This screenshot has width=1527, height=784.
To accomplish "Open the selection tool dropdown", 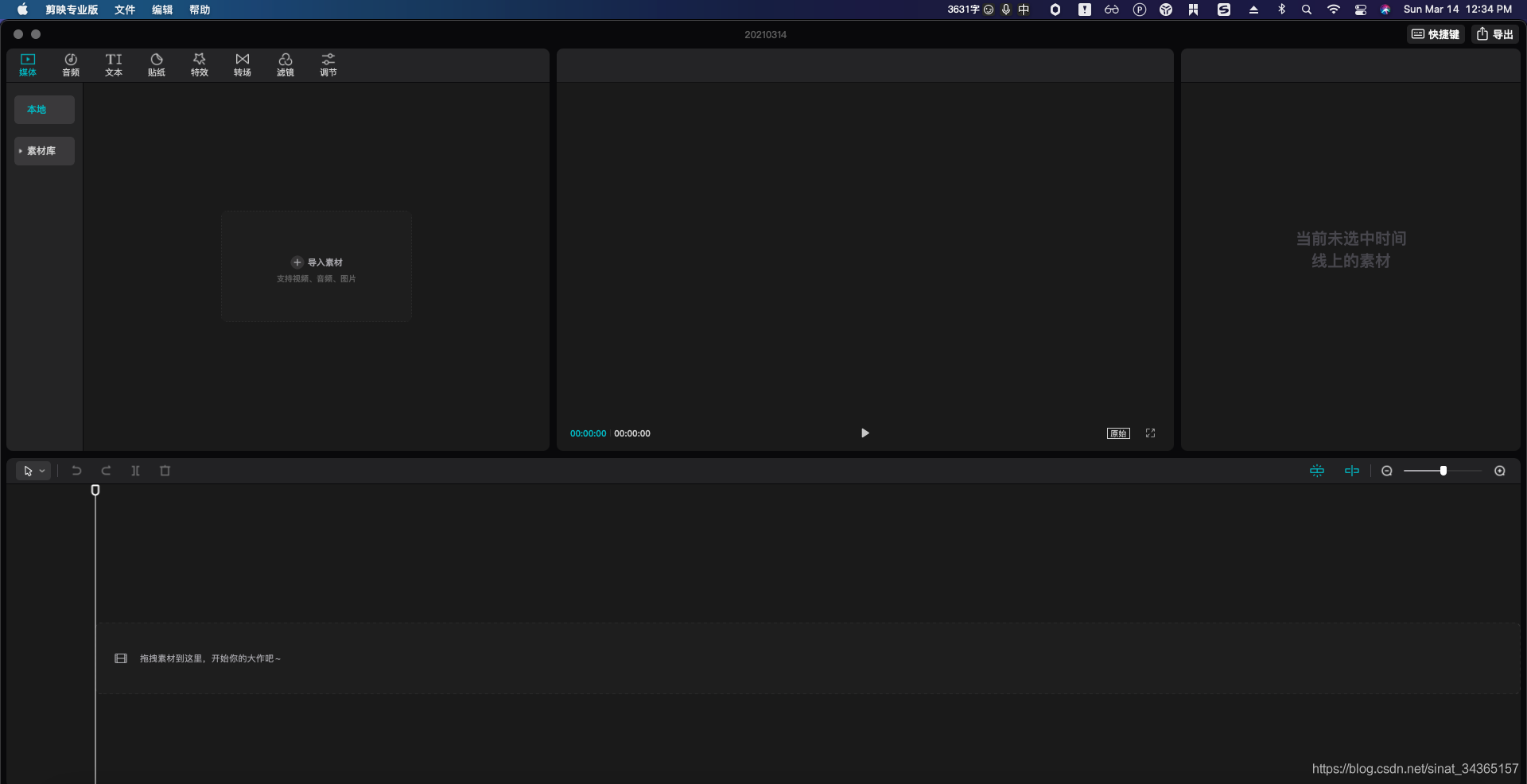I will point(33,471).
